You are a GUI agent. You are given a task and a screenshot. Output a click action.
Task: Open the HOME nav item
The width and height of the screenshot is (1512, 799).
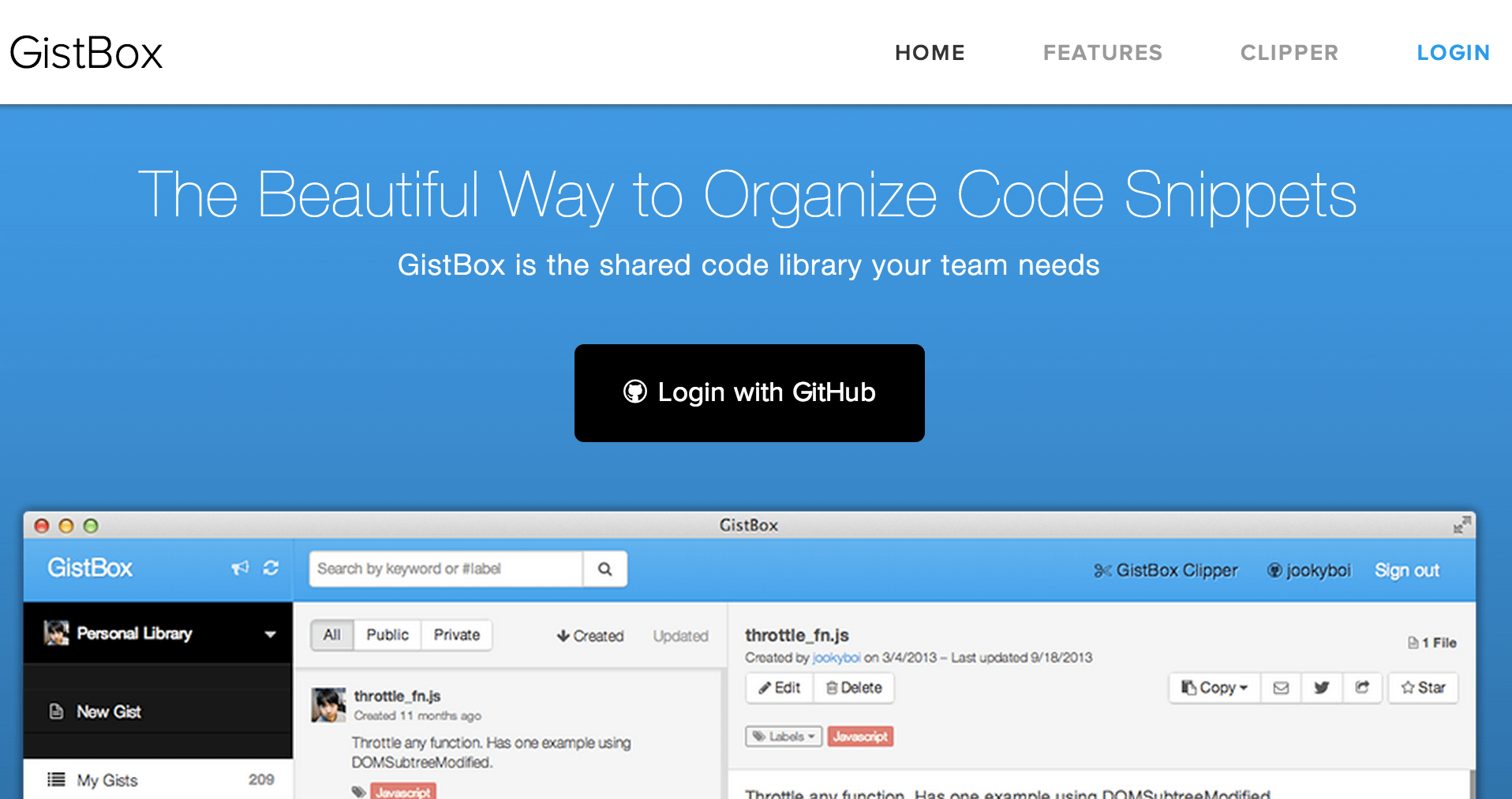point(930,53)
